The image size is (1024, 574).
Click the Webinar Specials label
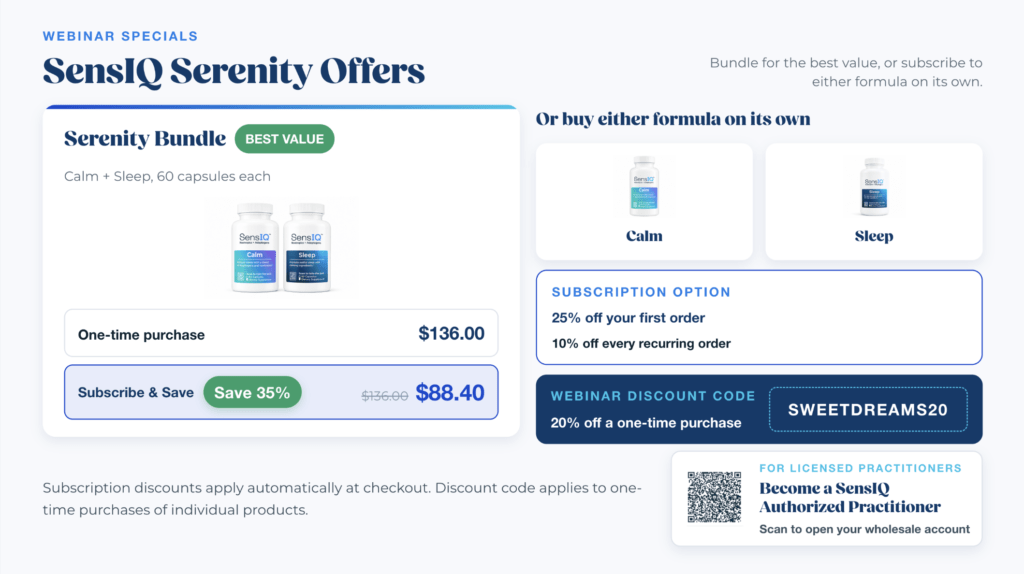click(120, 37)
